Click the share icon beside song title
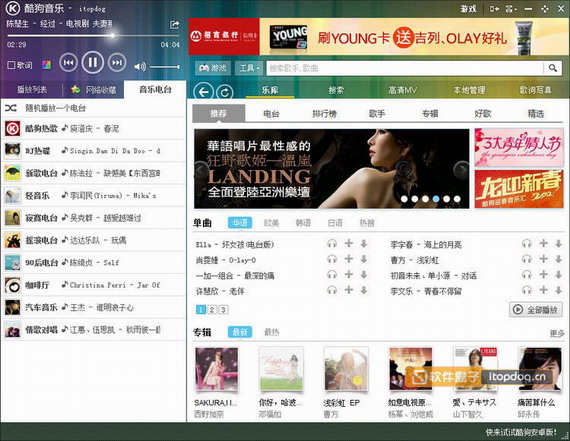The height and width of the screenshot is (441, 570). point(175,25)
